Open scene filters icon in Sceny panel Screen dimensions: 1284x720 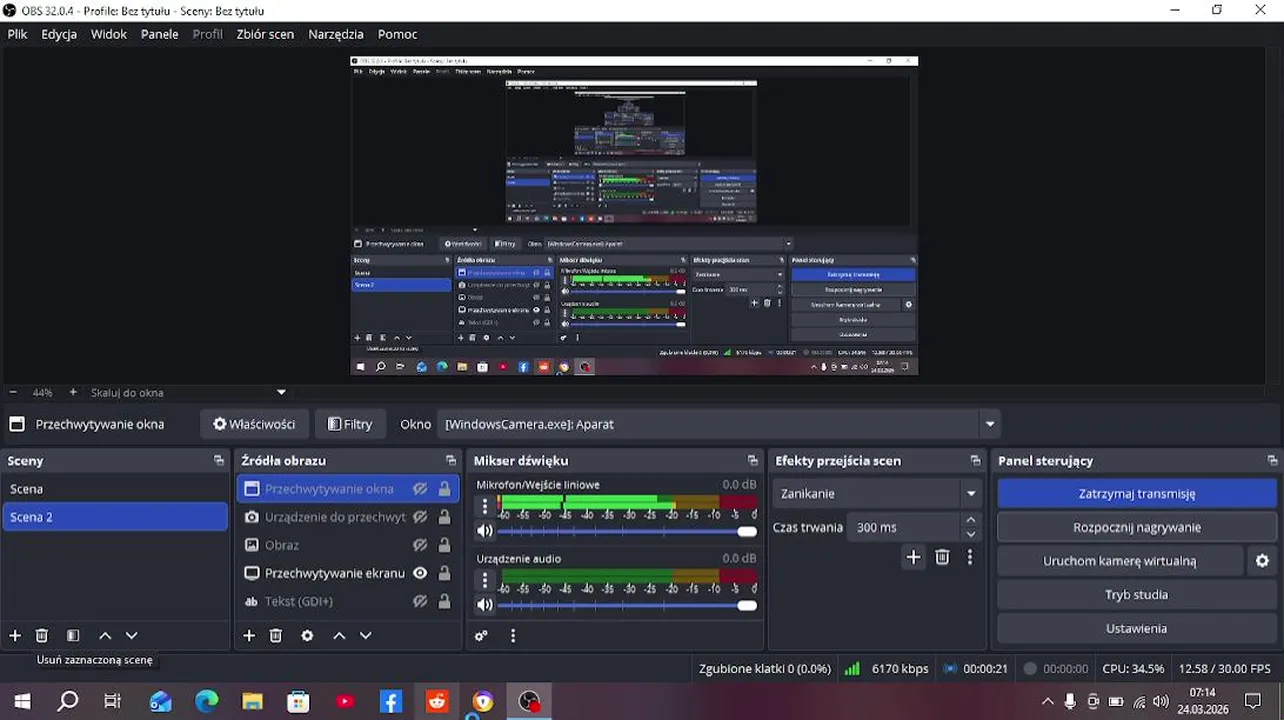coord(73,635)
